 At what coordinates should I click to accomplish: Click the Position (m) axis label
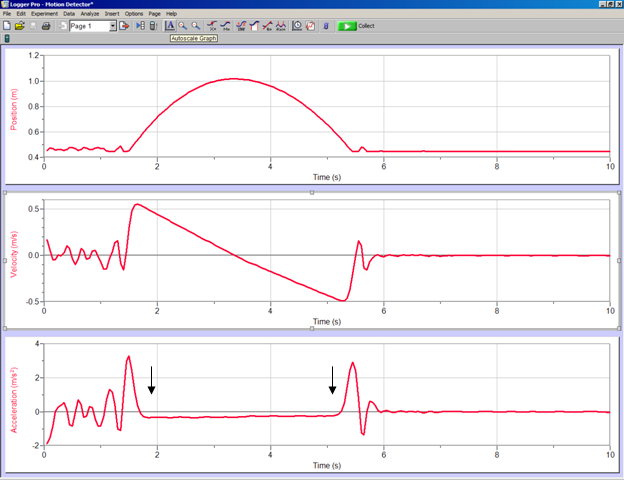tap(14, 103)
